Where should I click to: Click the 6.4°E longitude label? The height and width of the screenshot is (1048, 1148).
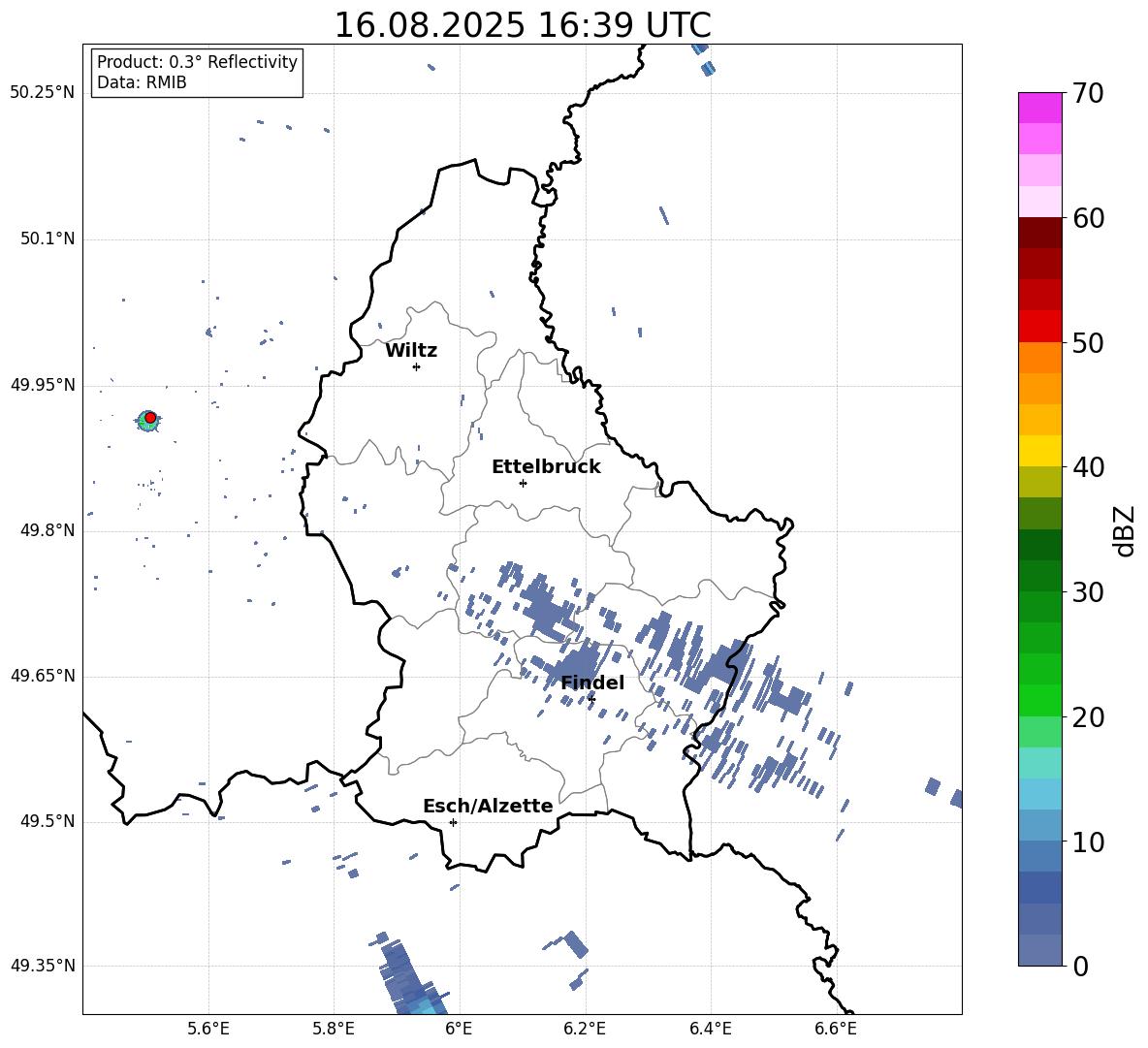(710, 1029)
